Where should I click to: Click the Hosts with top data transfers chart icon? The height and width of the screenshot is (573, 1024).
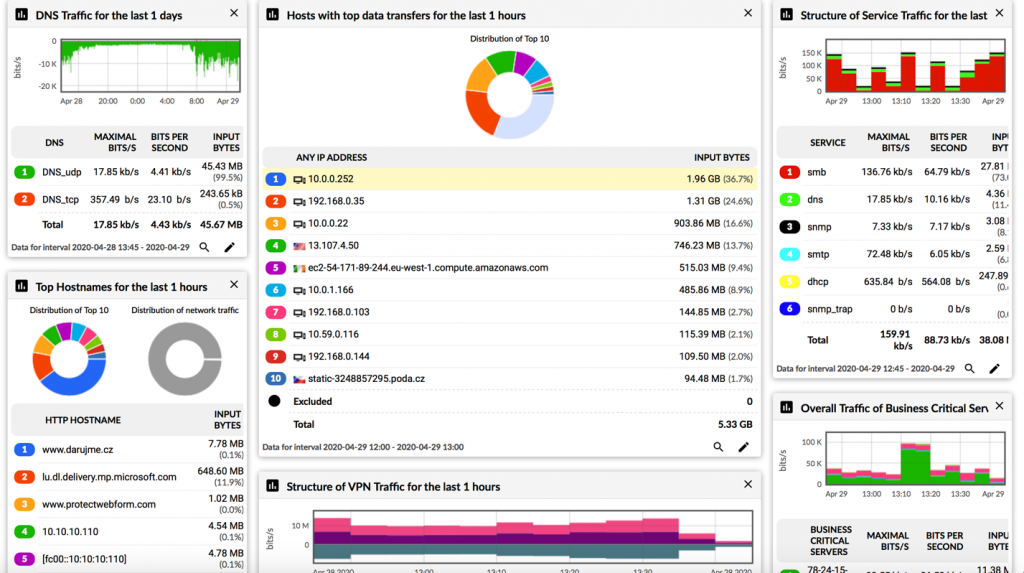[x=272, y=14]
